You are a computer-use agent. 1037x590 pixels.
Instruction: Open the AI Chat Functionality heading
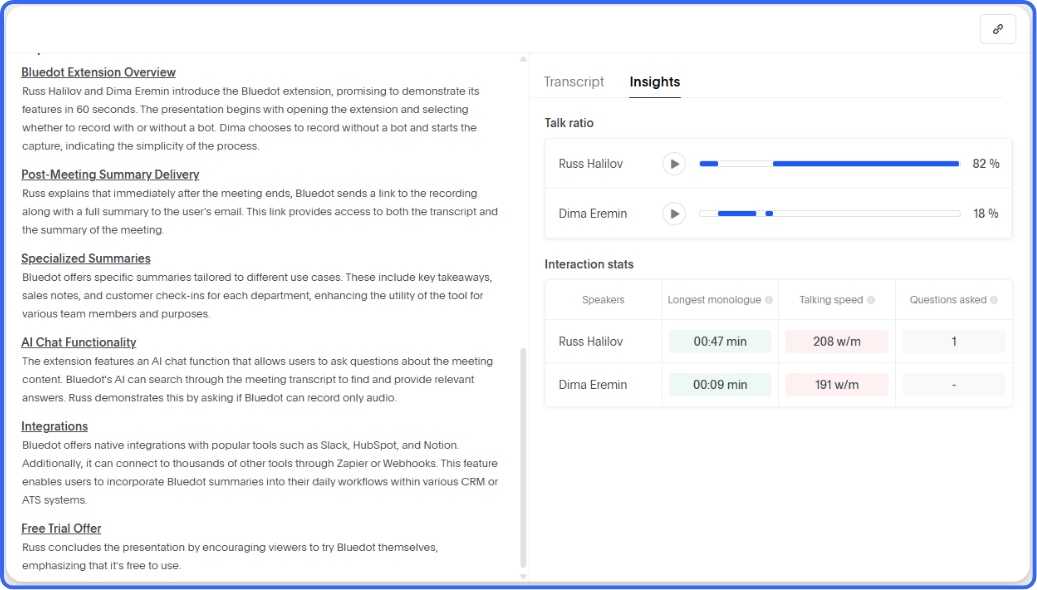click(79, 343)
